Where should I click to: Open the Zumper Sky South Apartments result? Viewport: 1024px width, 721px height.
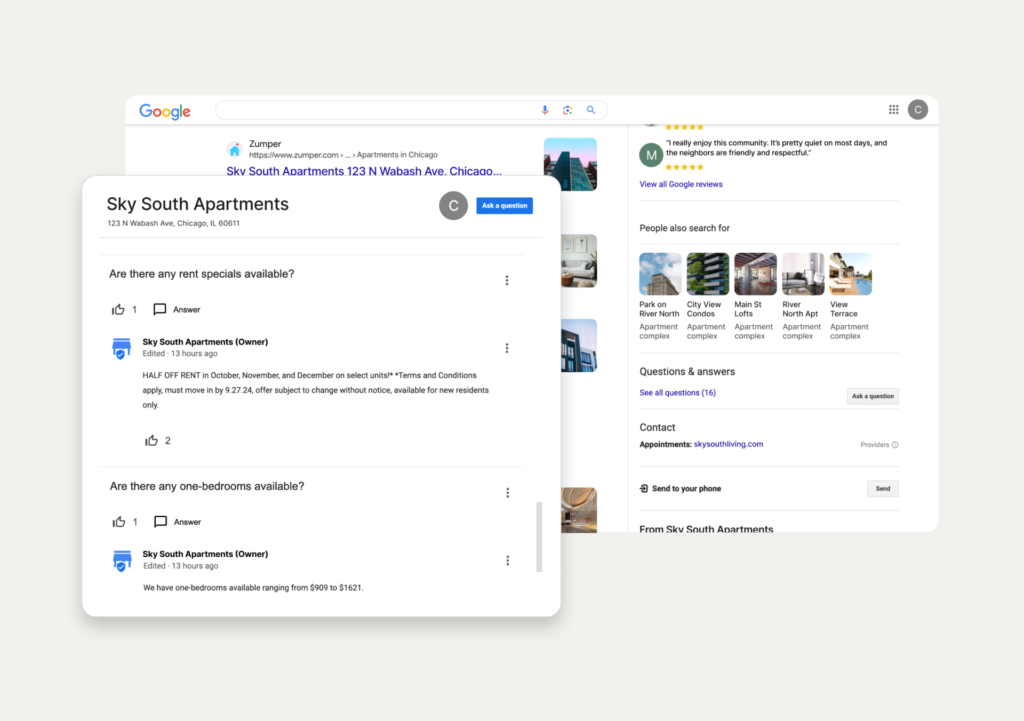click(x=364, y=171)
